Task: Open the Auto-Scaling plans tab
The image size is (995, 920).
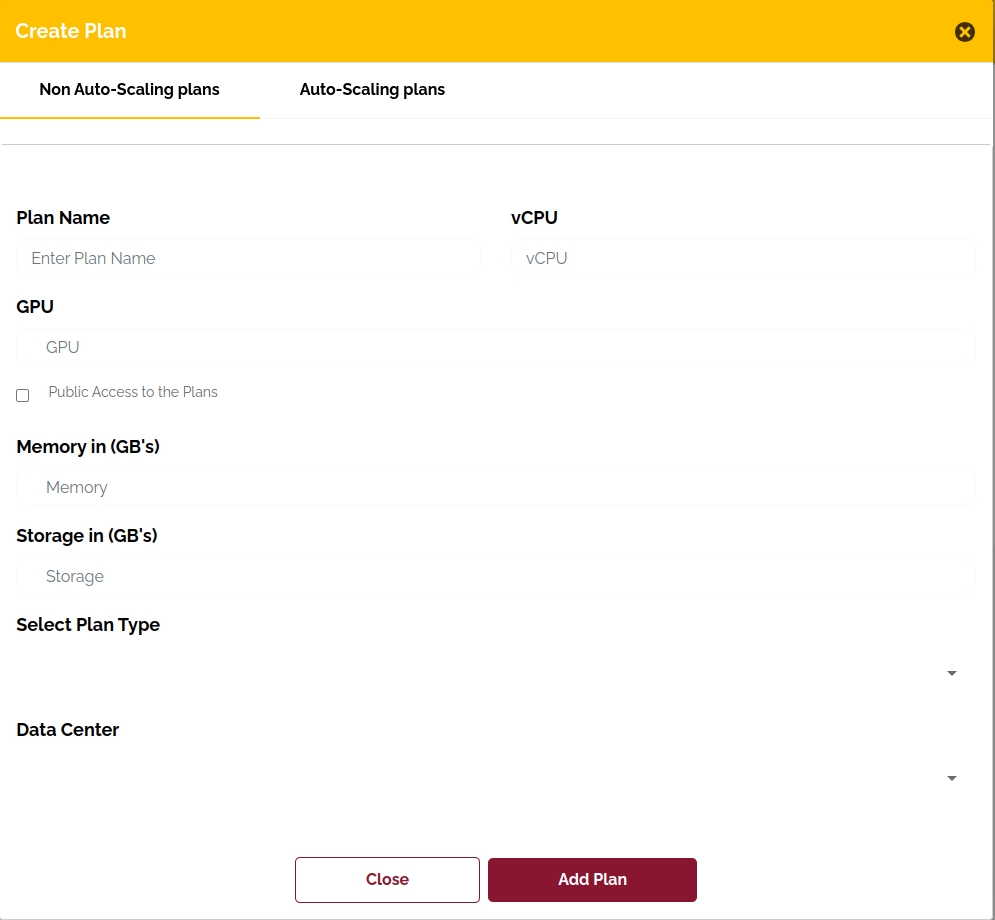Action: point(372,90)
